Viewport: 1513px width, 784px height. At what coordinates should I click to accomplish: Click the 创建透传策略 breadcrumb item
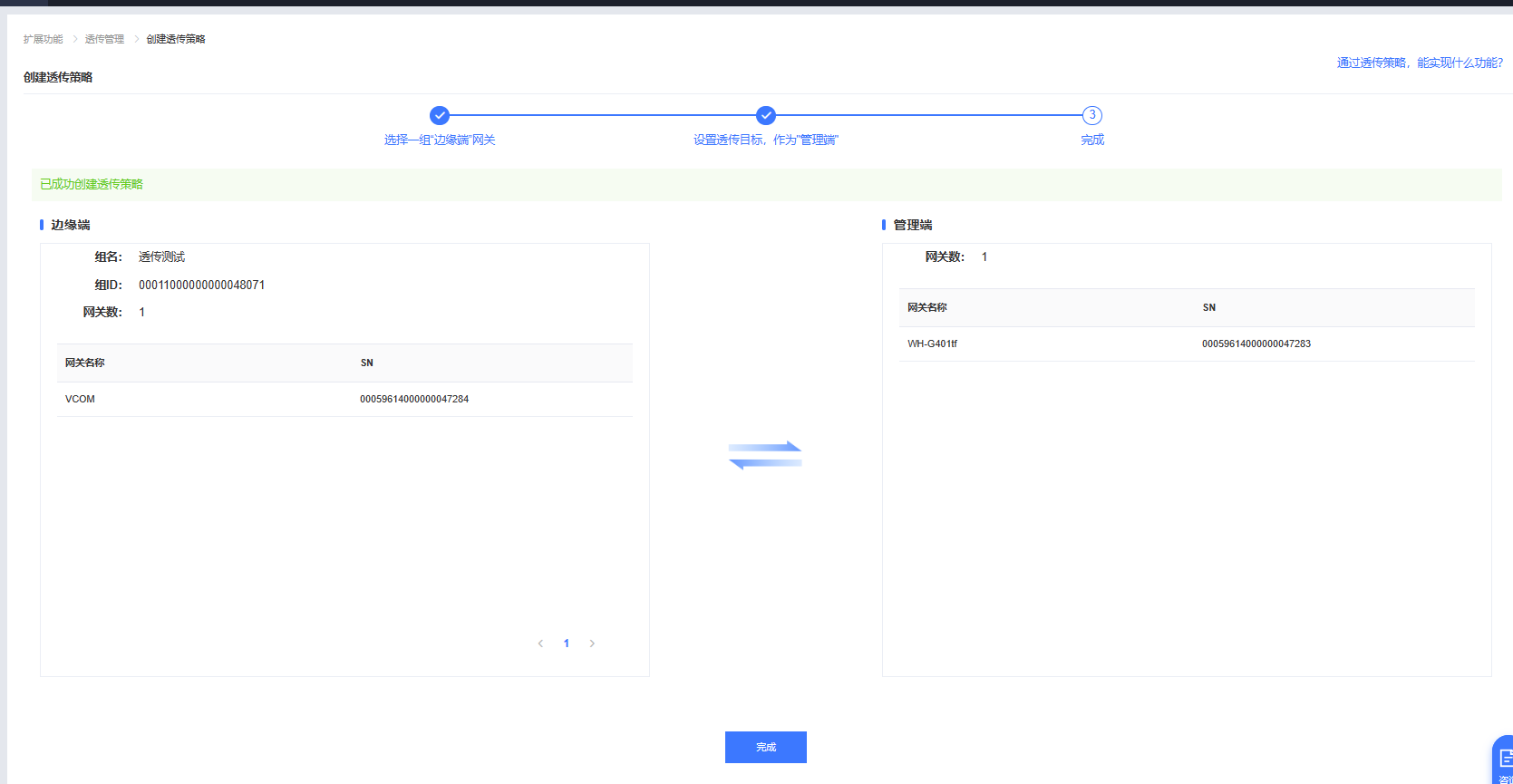[x=176, y=39]
